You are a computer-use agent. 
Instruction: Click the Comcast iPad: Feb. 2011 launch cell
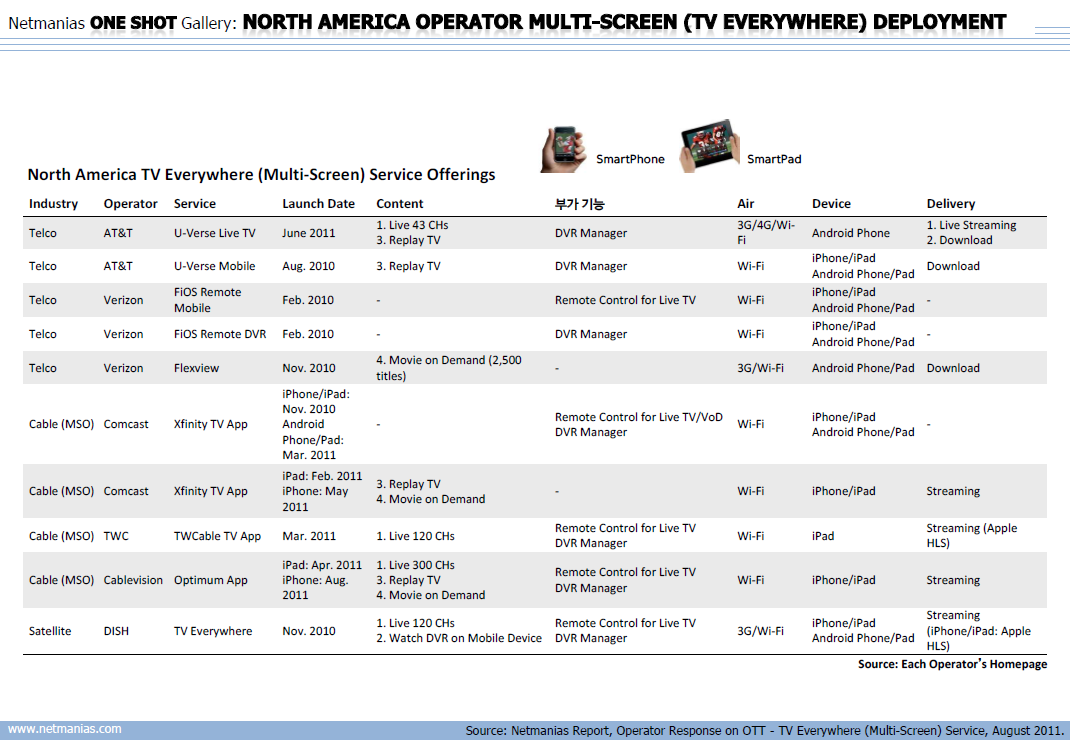pos(322,491)
